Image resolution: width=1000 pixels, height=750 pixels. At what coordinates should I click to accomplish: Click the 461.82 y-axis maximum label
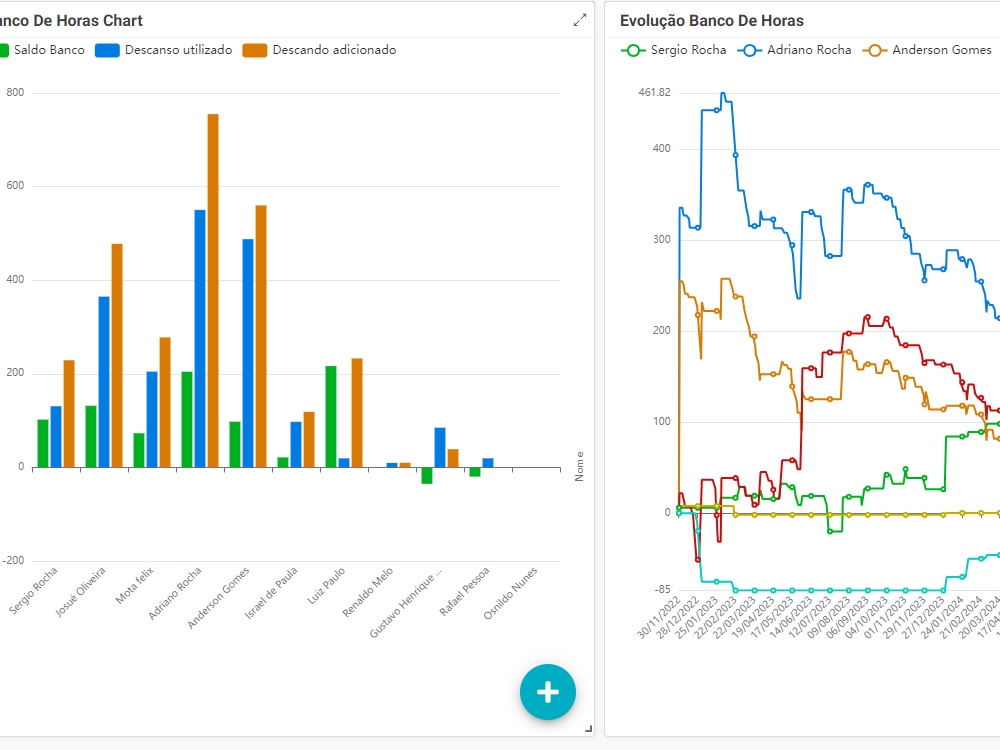coord(654,92)
